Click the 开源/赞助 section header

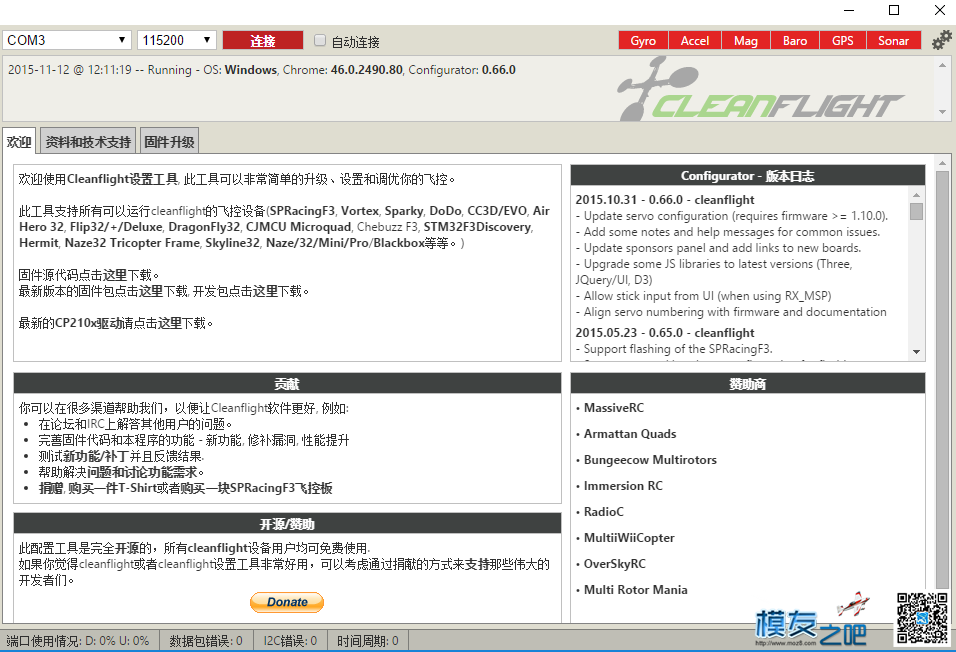click(x=287, y=524)
